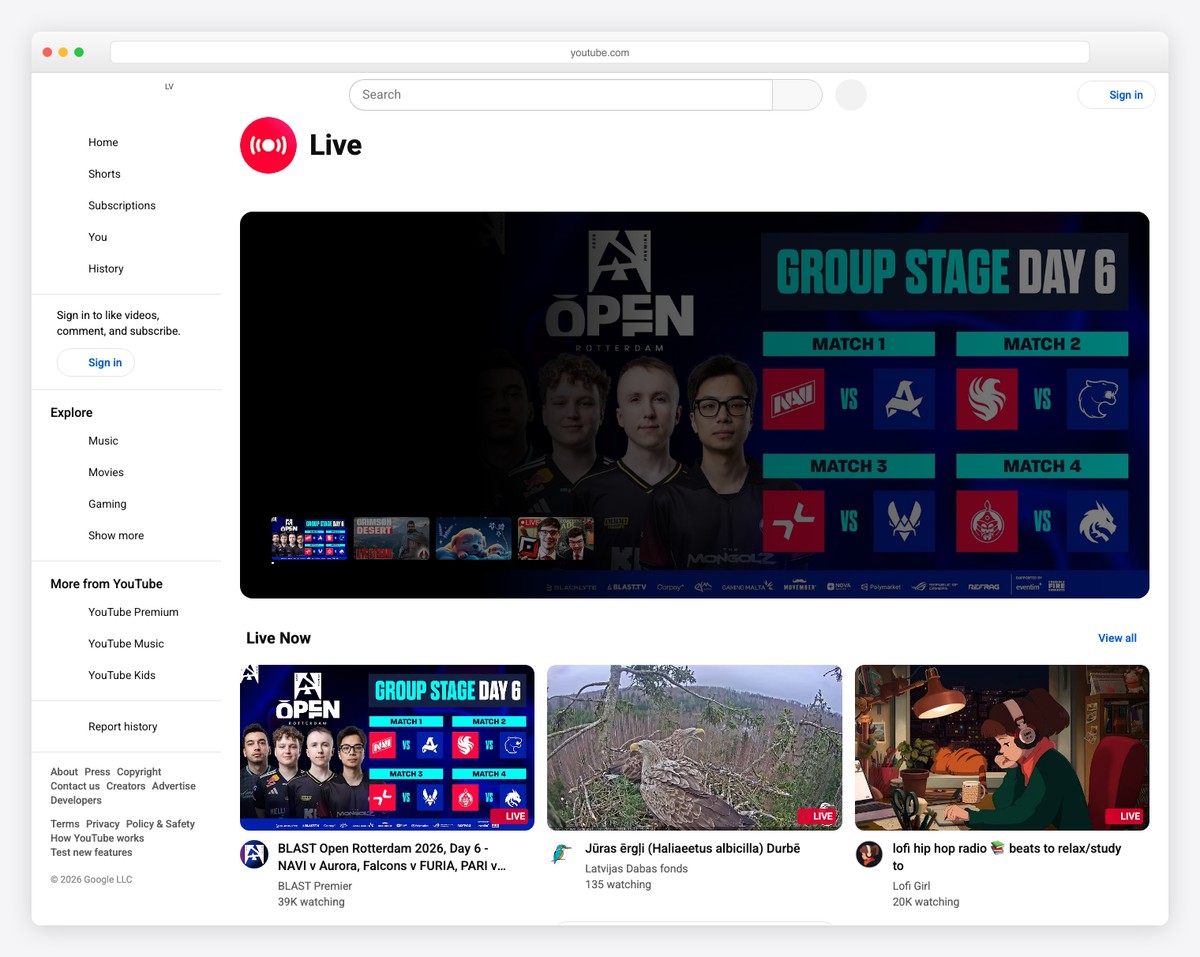Open the BLAST Open Rotterdam Day 6 stream thumbnail
1200x957 pixels.
(387, 747)
